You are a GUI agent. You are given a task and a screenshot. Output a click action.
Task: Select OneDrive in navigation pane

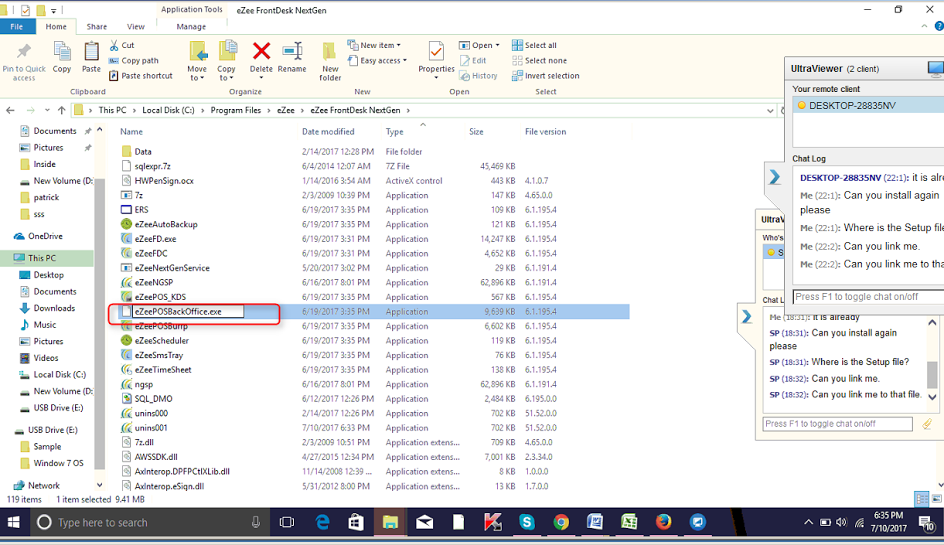coord(39,236)
